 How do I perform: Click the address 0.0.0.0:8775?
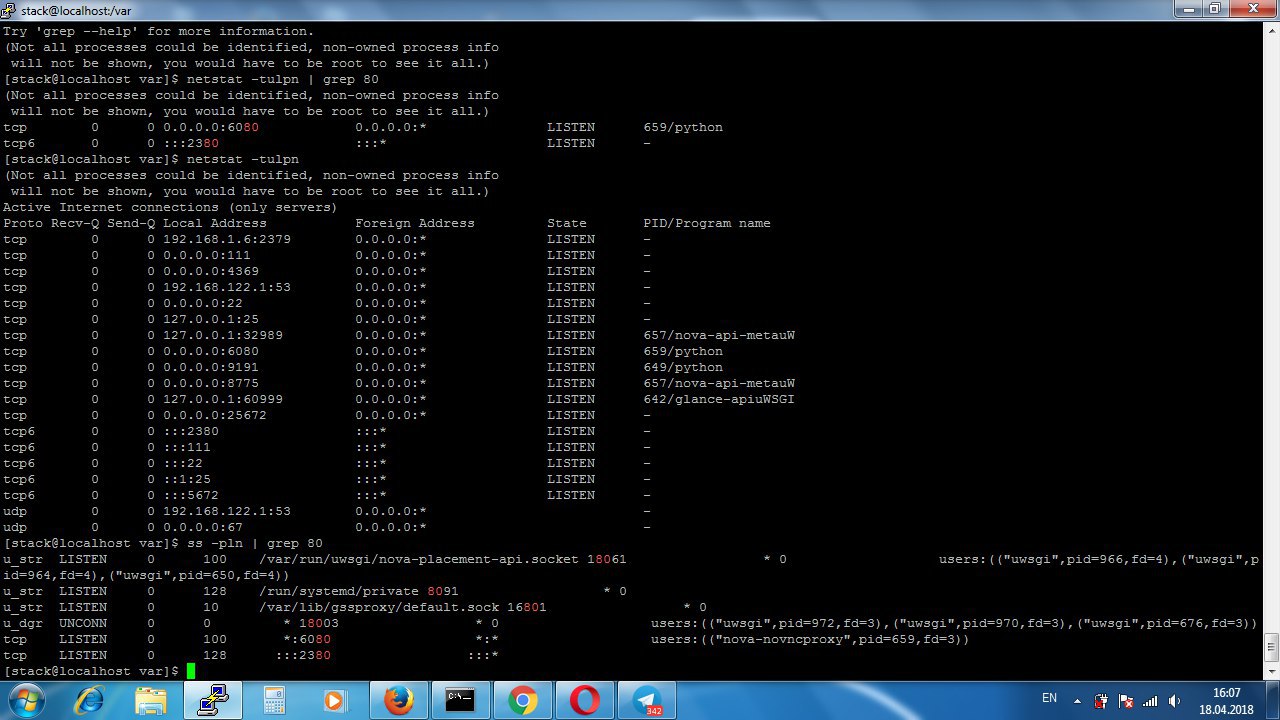click(x=211, y=384)
